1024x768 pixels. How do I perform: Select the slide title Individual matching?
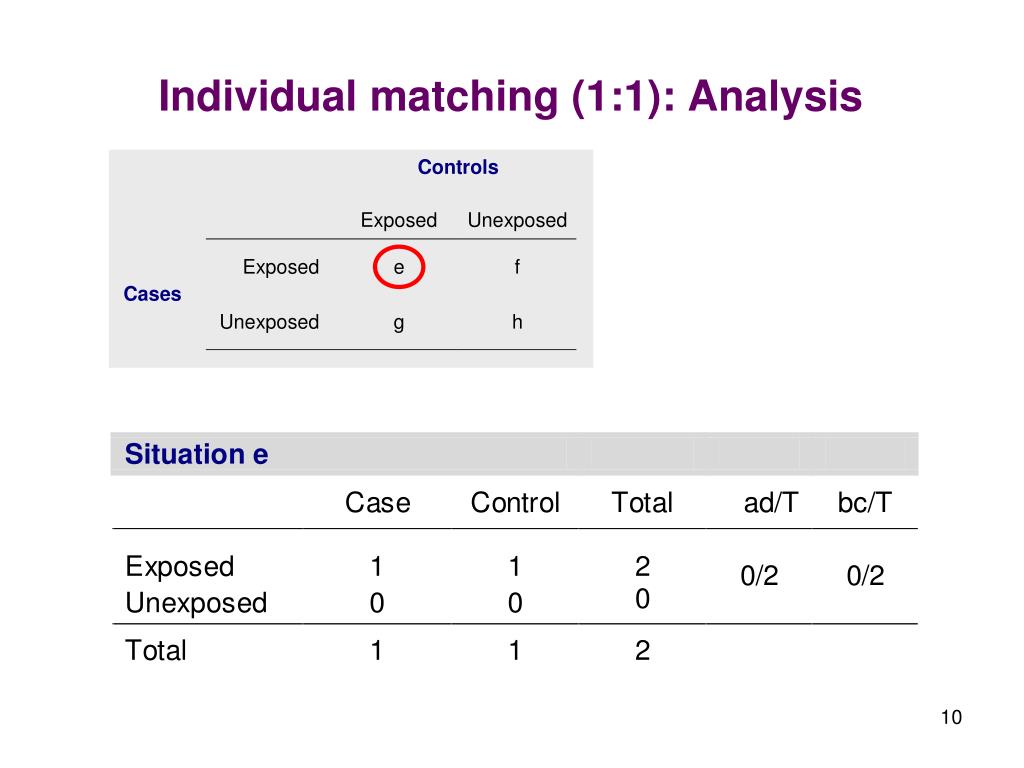pyautogui.click(x=510, y=97)
